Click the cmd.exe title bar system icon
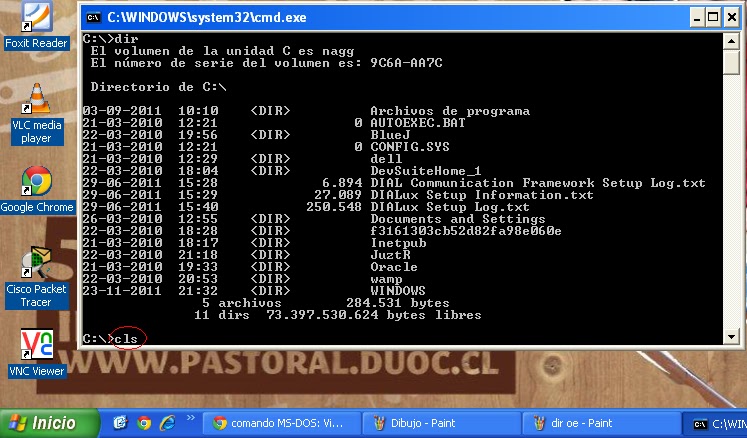Image resolution: width=747 pixels, height=438 pixels. coord(93,18)
